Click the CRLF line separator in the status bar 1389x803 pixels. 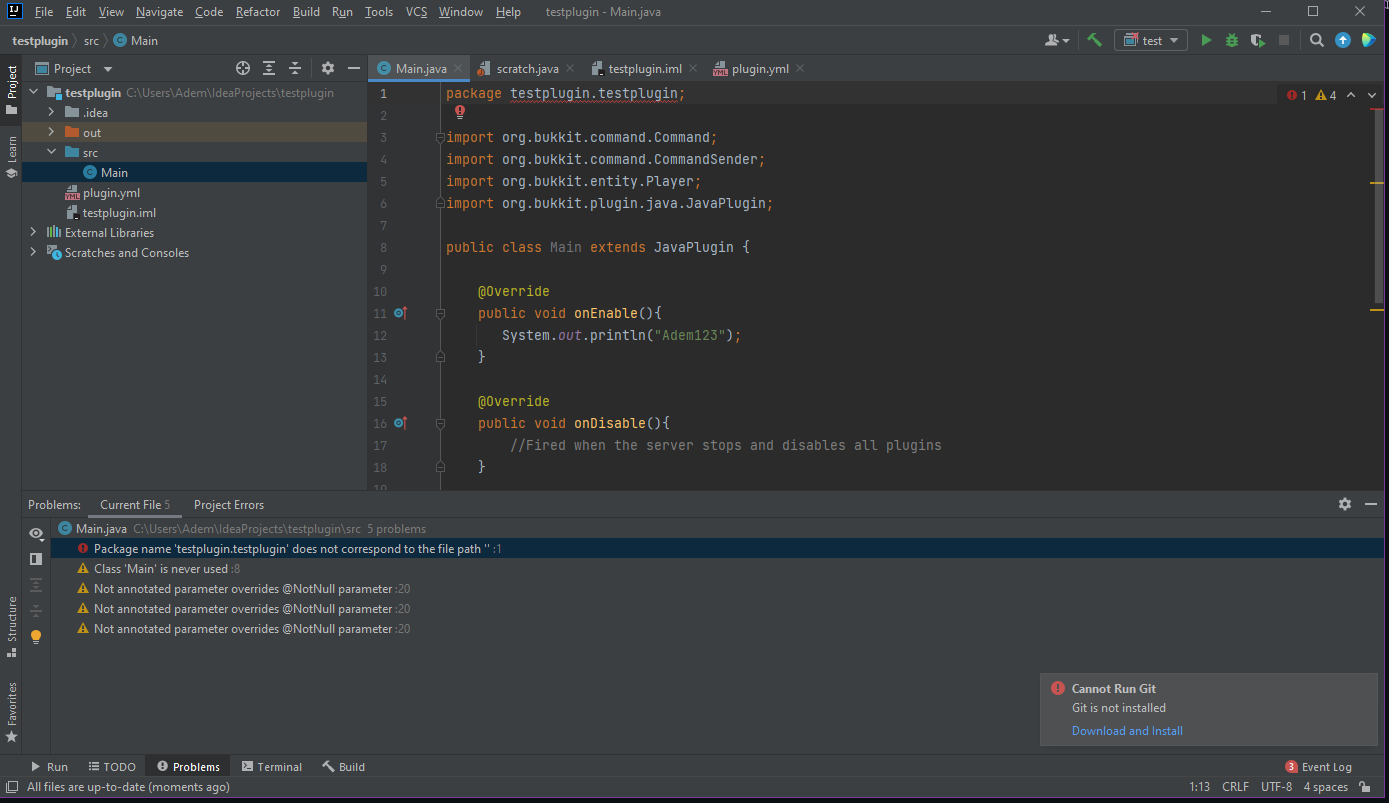click(1235, 787)
